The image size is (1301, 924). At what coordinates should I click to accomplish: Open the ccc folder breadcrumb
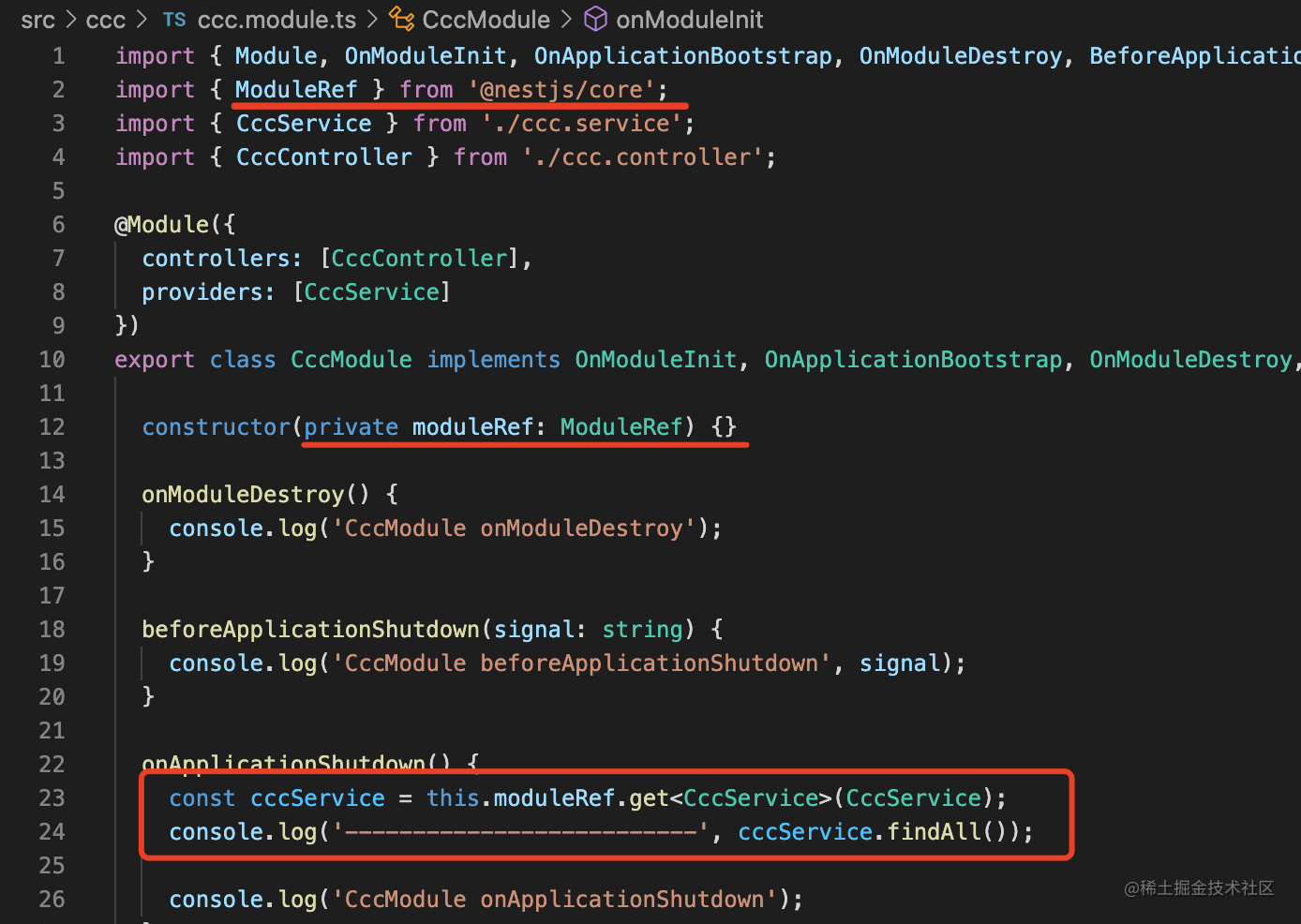105,20
